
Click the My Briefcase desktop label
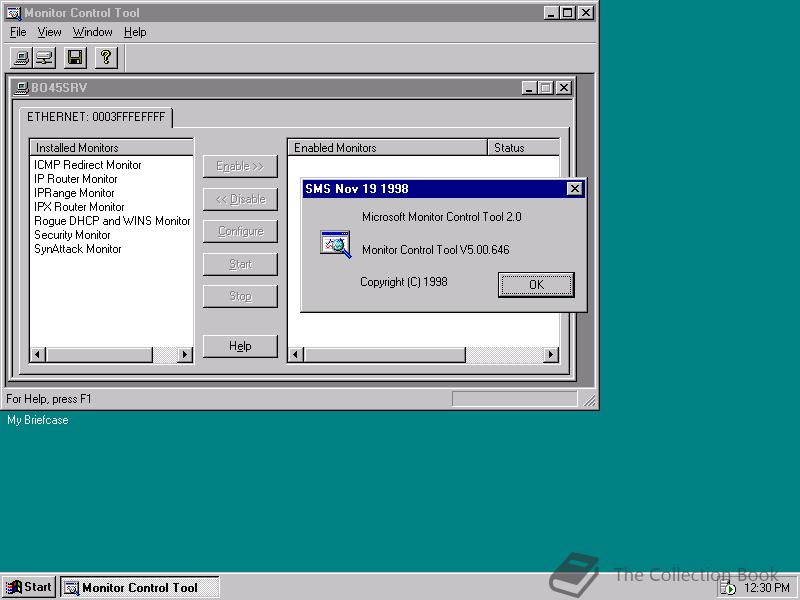38,420
